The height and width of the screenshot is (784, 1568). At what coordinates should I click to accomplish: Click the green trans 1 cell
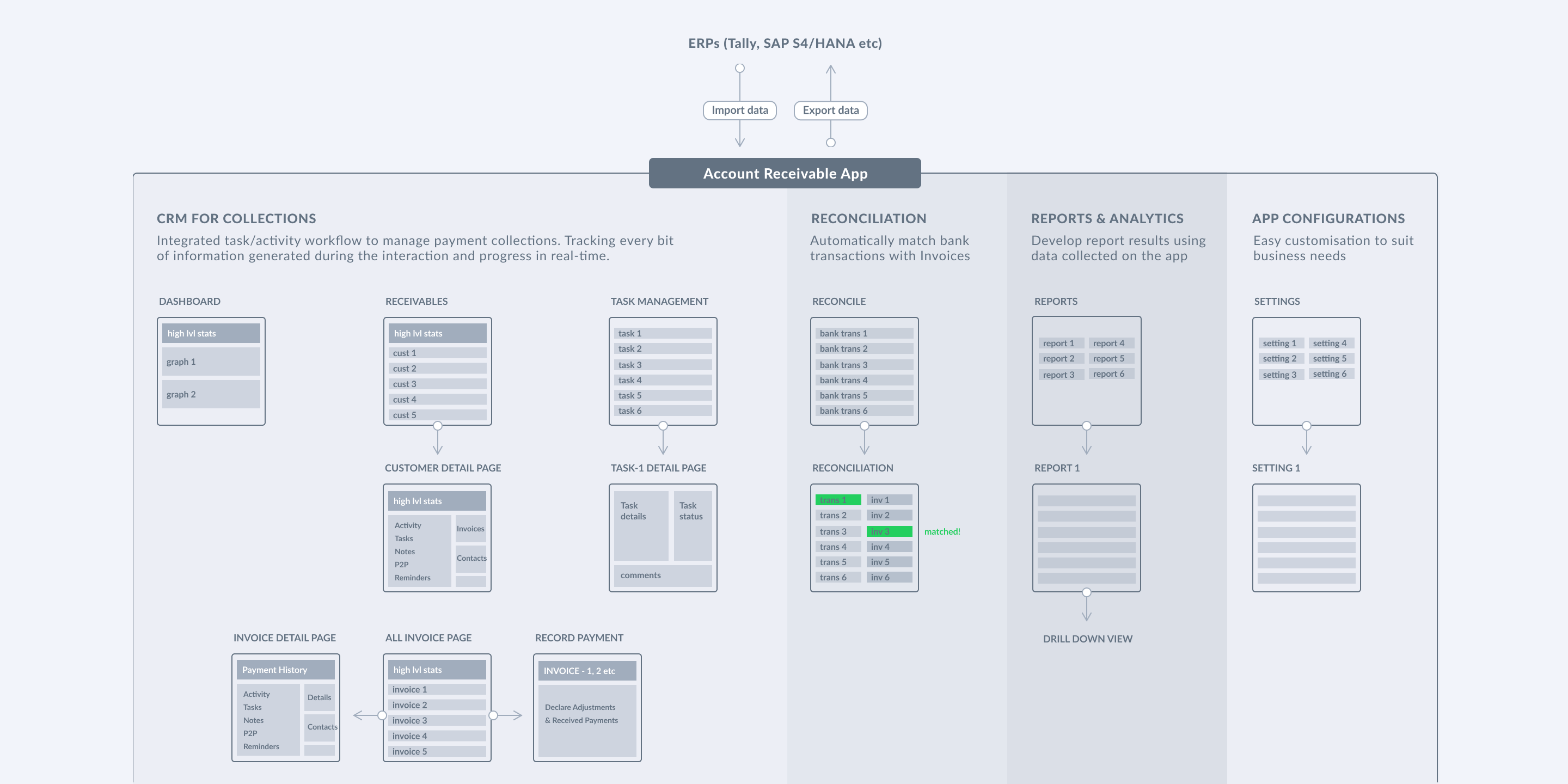(838, 500)
